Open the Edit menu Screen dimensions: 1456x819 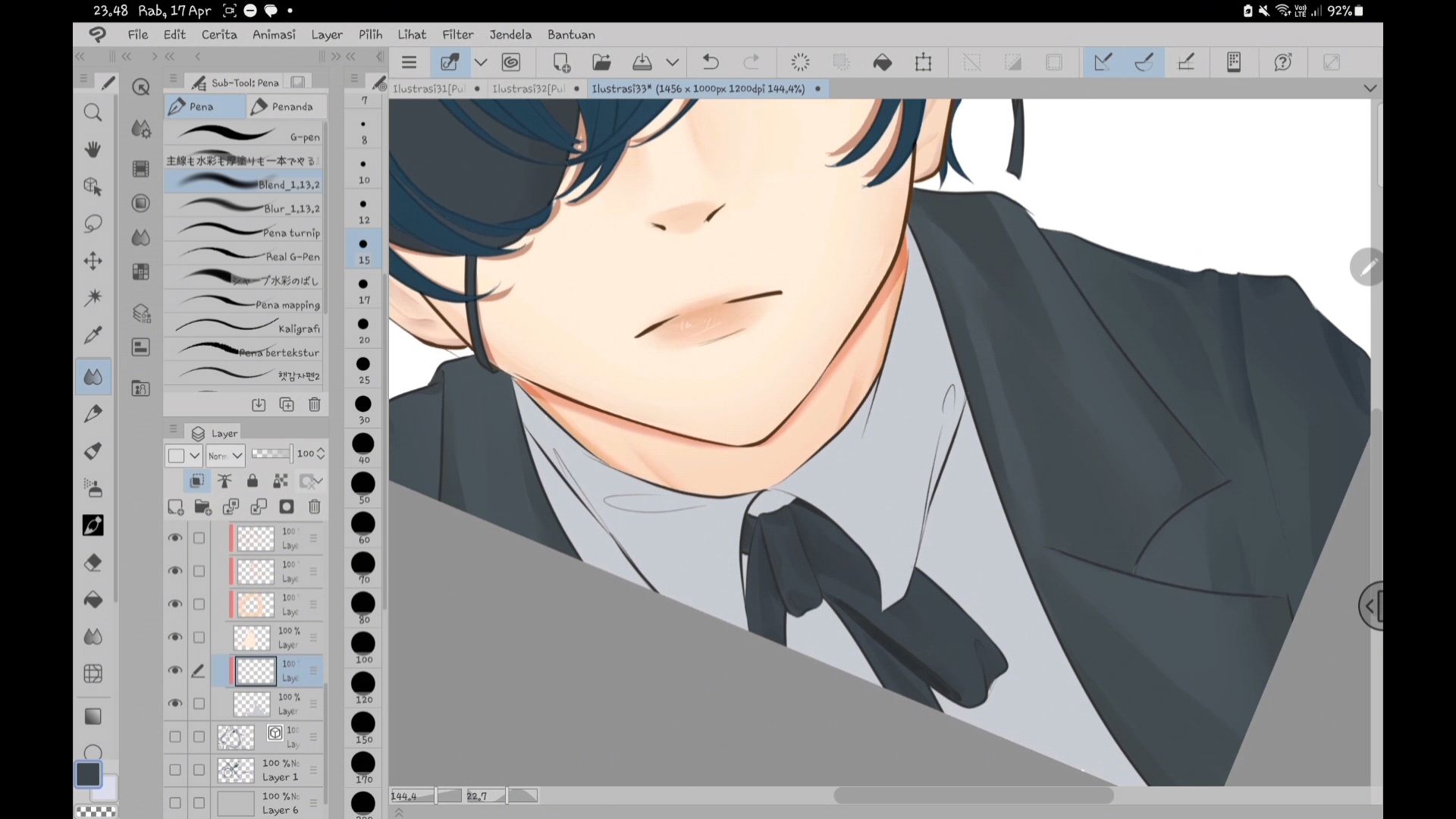click(174, 34)
